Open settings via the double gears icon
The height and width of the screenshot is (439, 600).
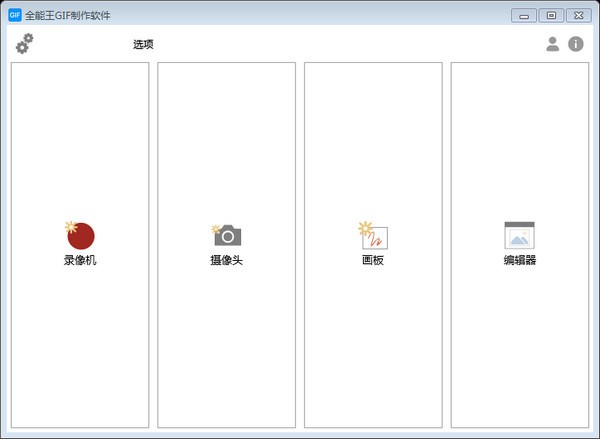24,44
